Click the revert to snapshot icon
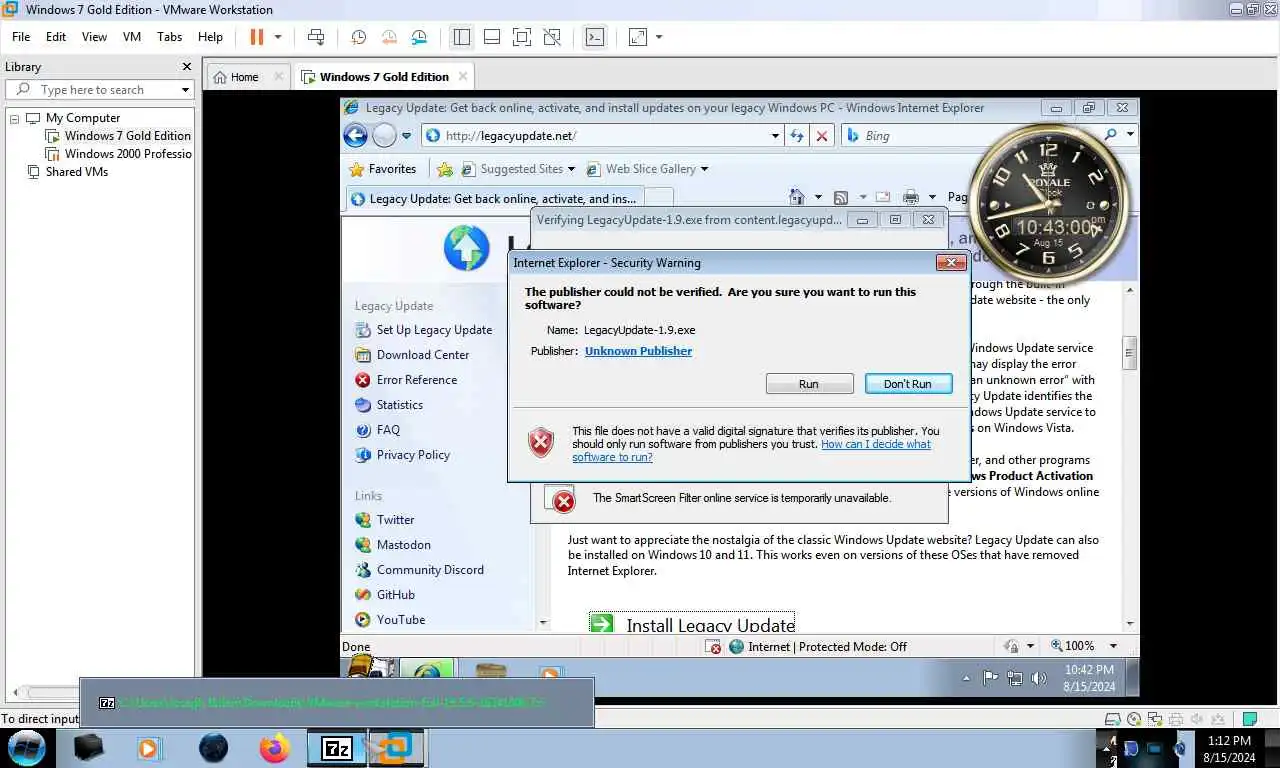Viewport: 1280px width, 768px height. coord(389,37)
